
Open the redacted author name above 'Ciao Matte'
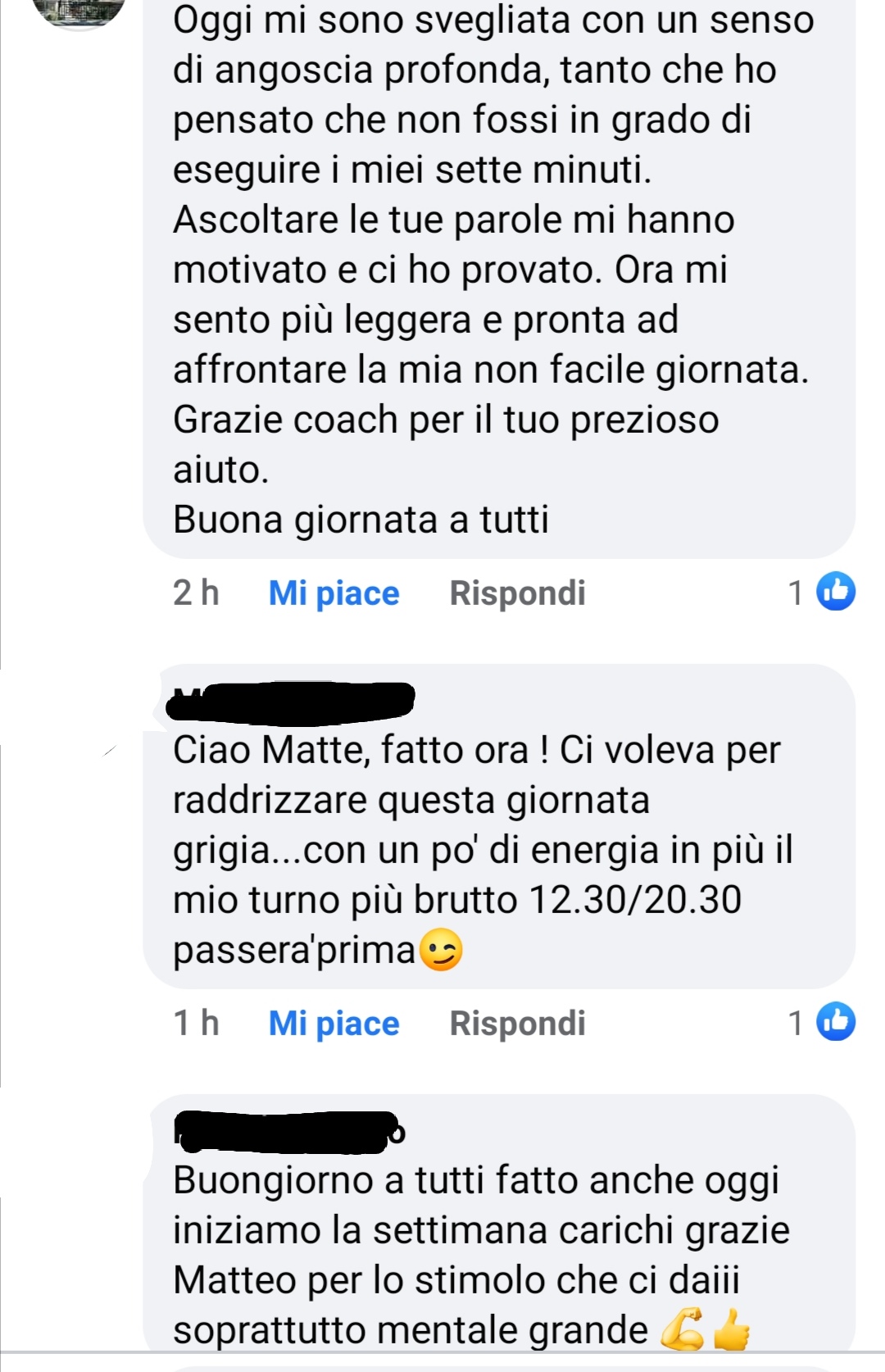click(x=290, y=703)
